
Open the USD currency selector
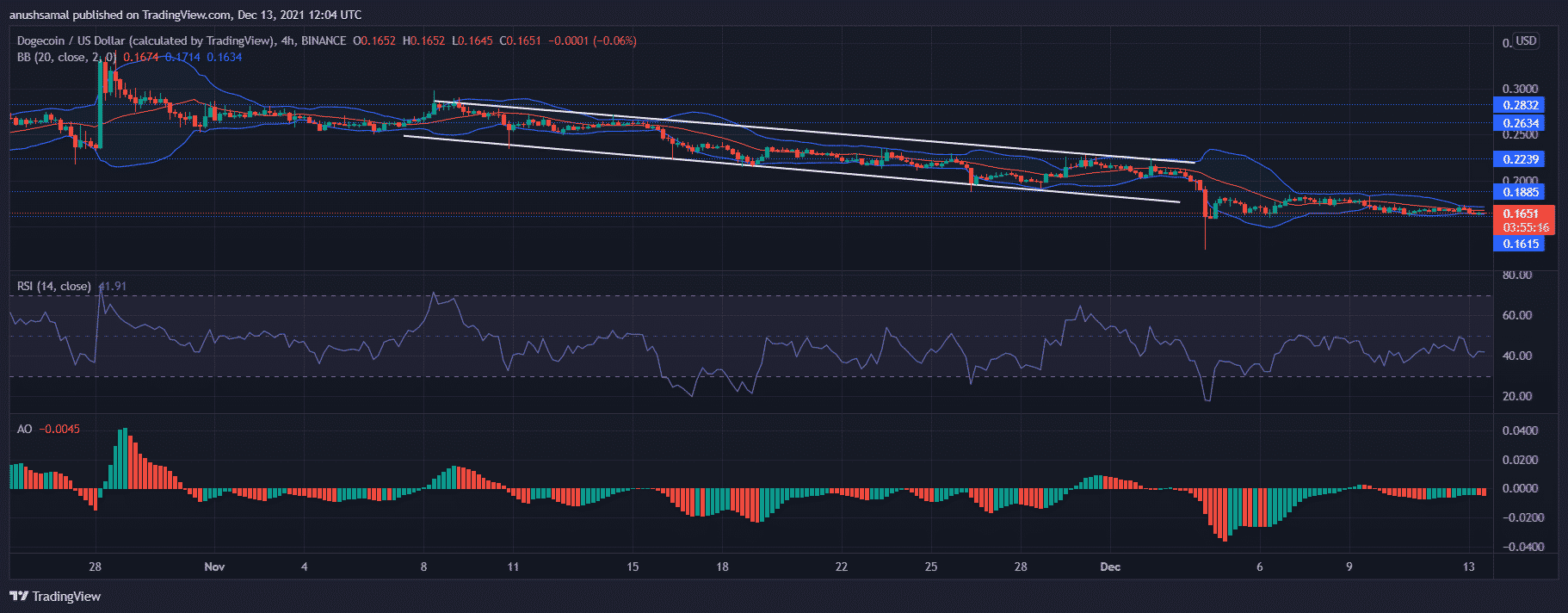coord(1526,41)
